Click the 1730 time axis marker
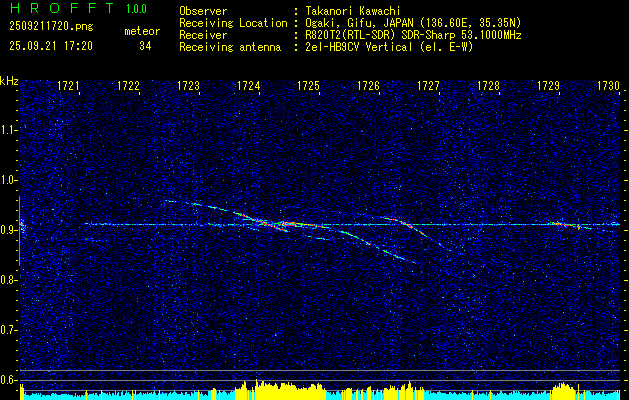Viewport: 629px width, 400px height. [608, 86]
